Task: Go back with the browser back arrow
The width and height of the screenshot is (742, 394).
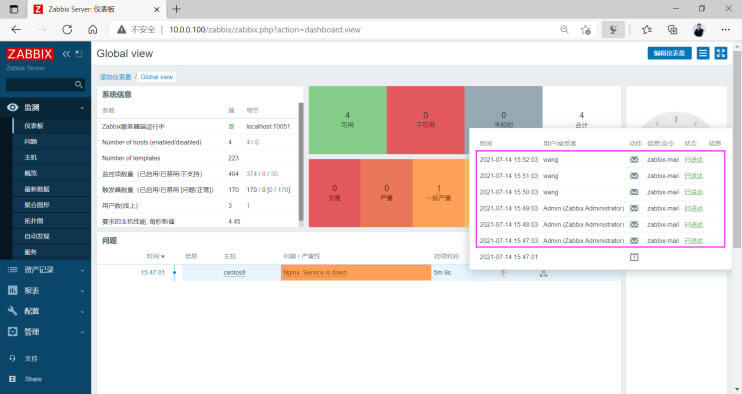Action: point(16,29)
